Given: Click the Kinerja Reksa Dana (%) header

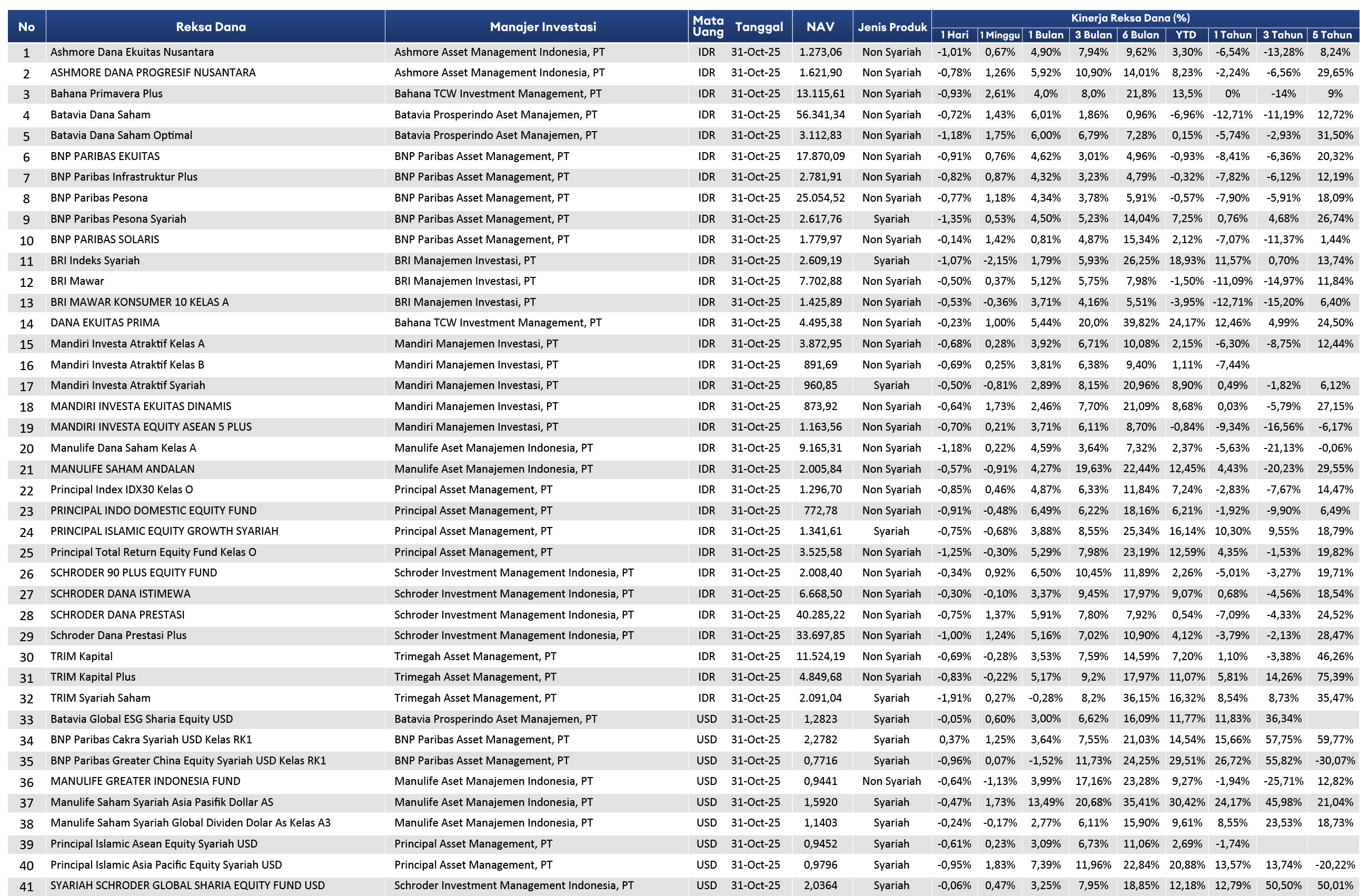Looking at the screenshot, I should point(1130,18).
